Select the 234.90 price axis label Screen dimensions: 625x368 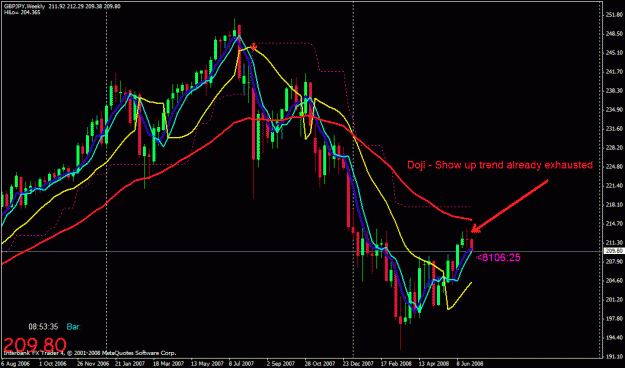pyautogui.click(x=614, y=110)
